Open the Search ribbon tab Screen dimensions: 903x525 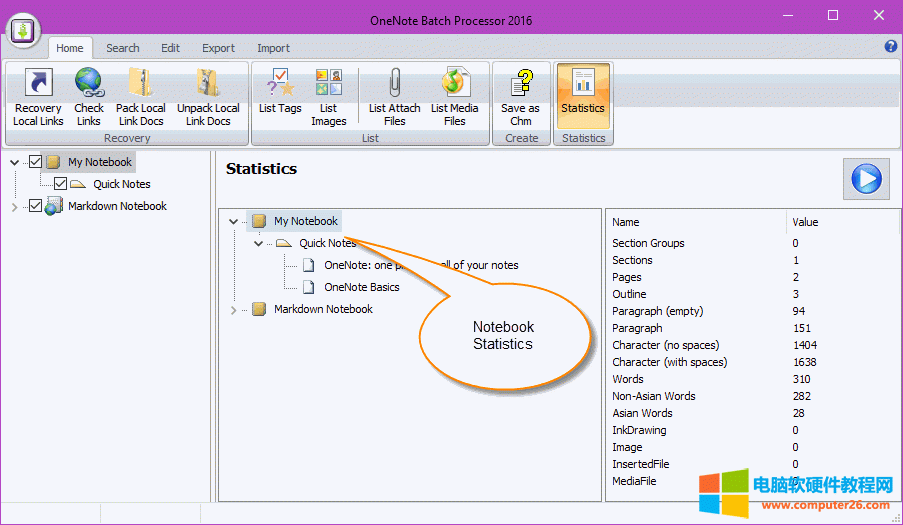[122, 48]
